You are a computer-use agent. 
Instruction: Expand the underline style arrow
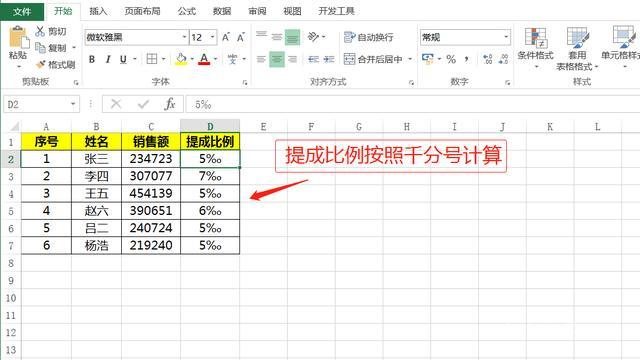[134, 60]
